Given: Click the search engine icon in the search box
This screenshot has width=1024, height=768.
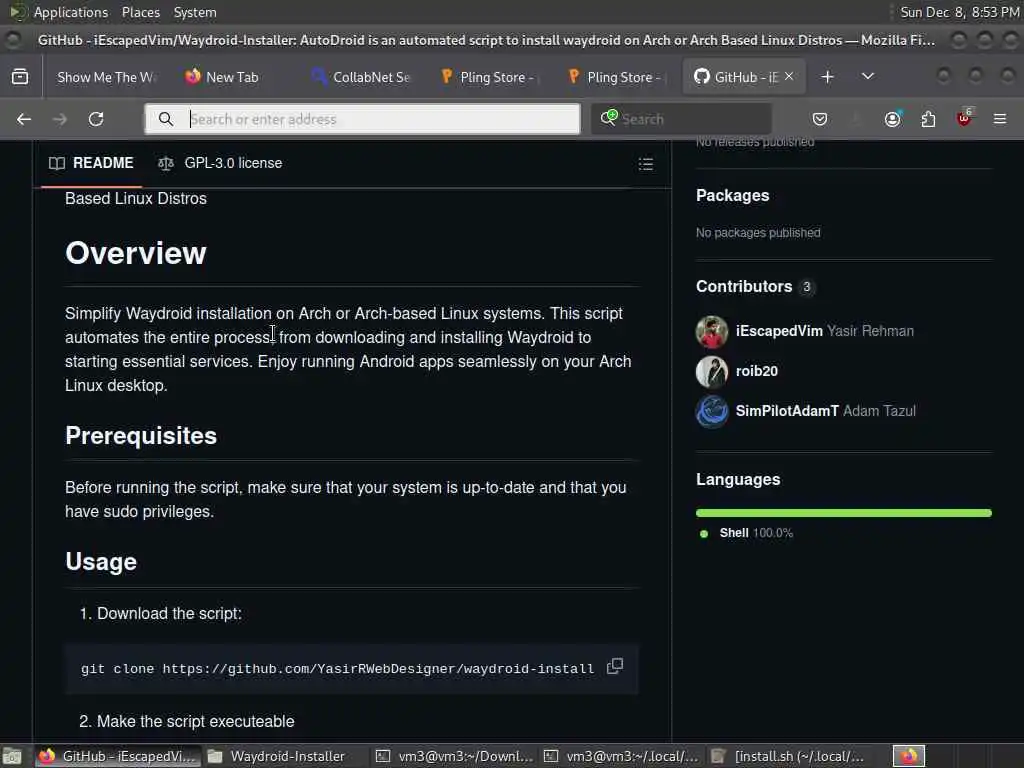Looking at the screenshot, I should click(609, 118).
